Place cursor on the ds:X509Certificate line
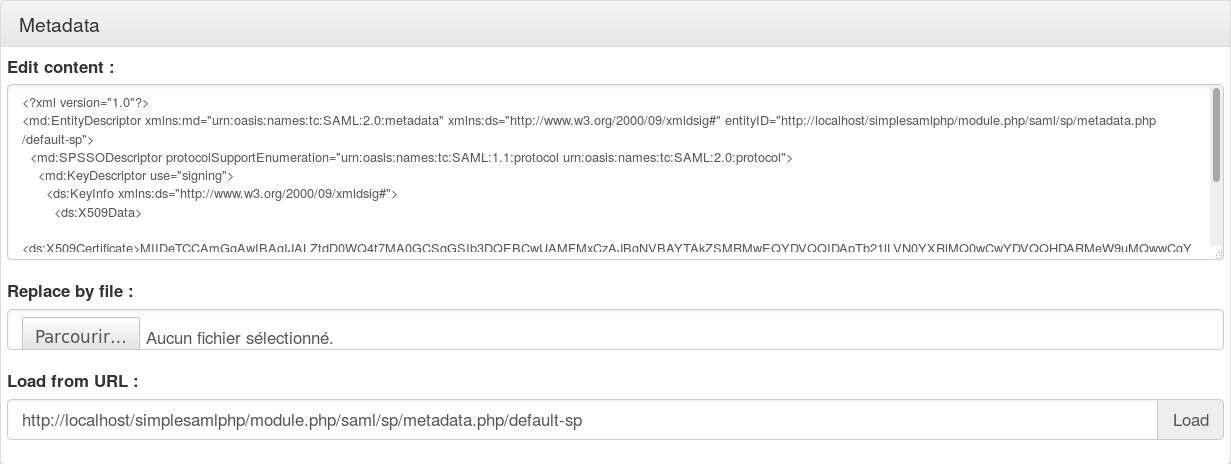This screenshot has width=1231, height=464. coord(607,249)
